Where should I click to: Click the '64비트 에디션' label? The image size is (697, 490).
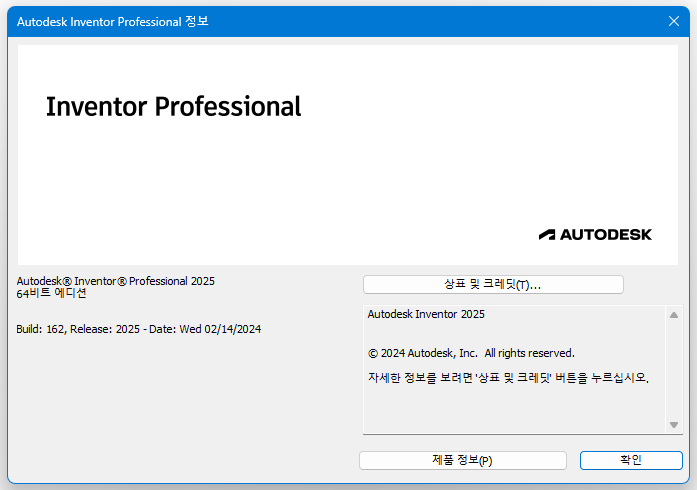coord(52,293)
